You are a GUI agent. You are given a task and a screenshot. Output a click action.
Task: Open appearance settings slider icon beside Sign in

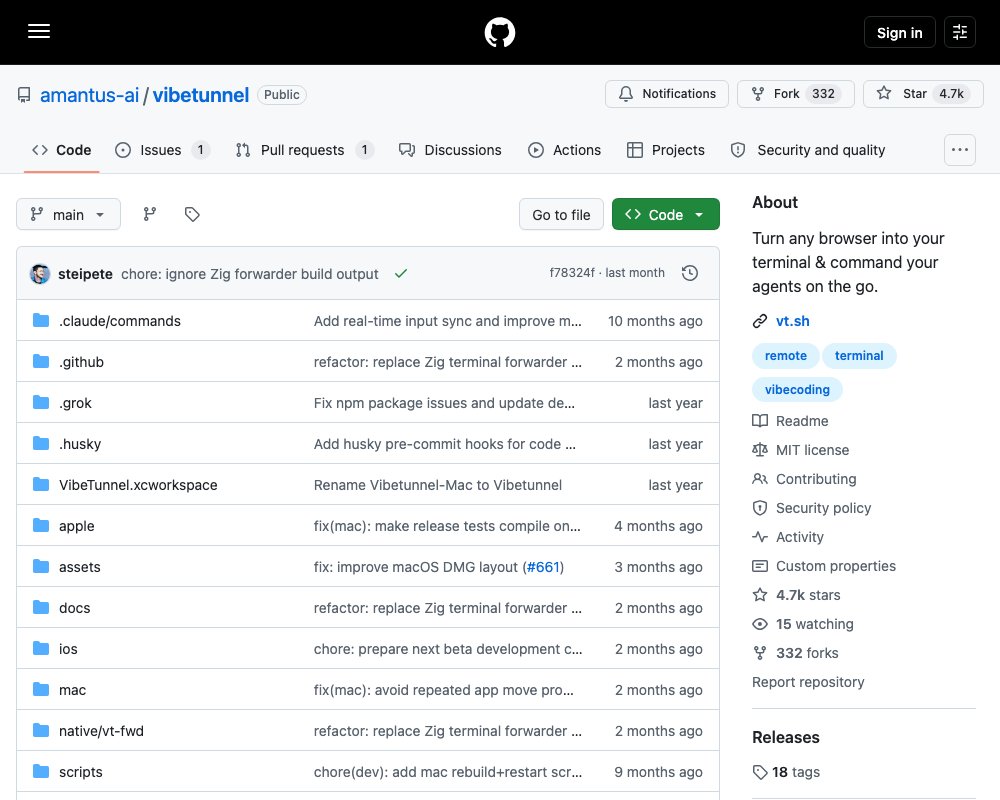point(959,32)
